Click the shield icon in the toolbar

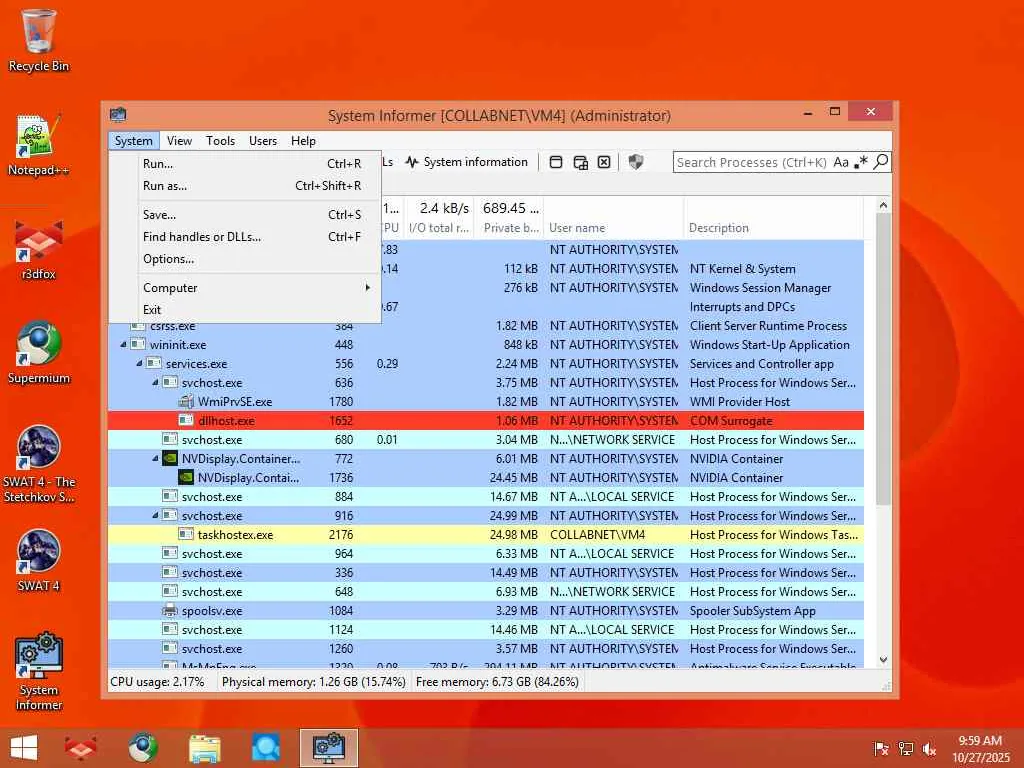(x=635, y=162)
